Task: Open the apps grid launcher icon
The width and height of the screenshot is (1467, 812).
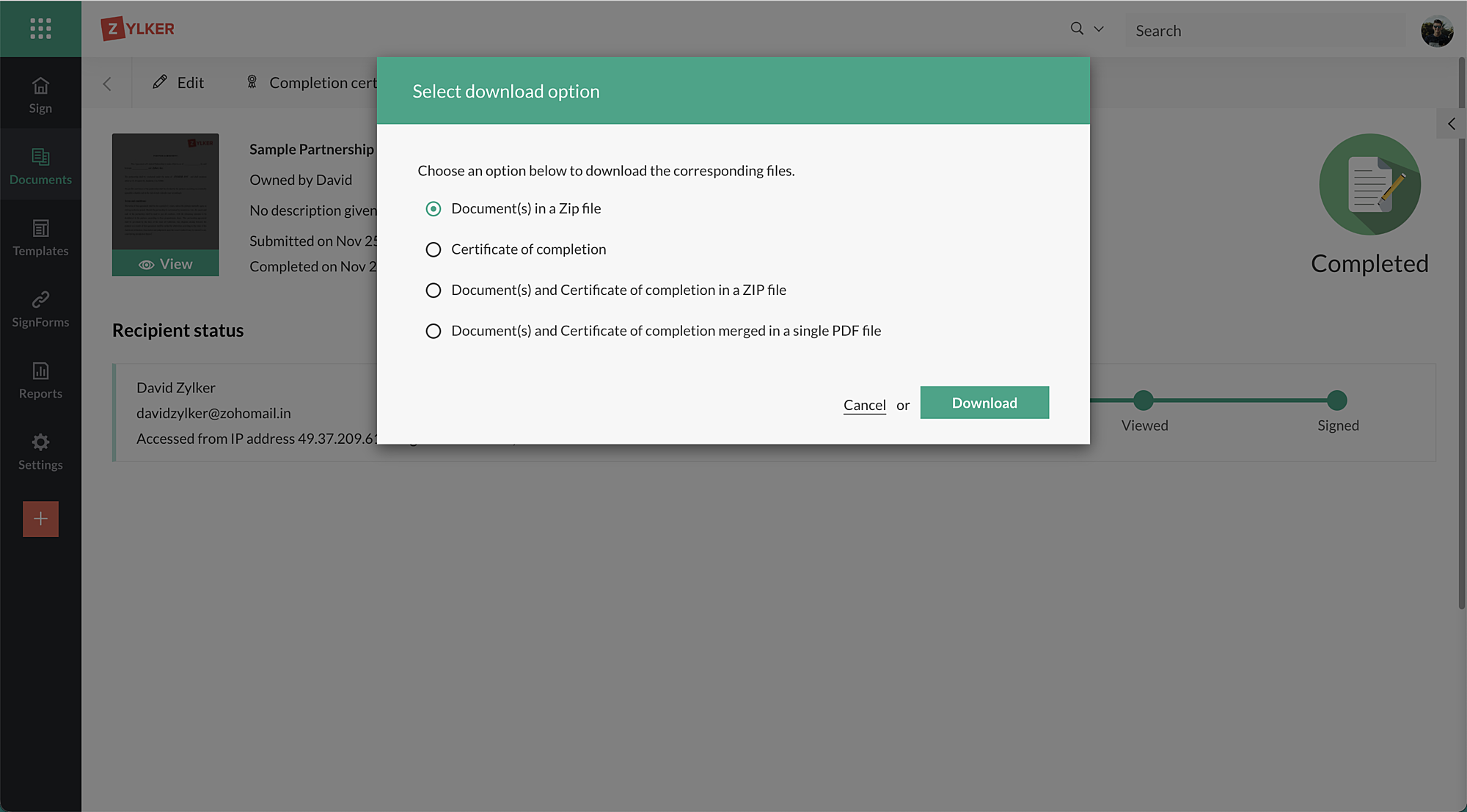Action: click(x=40, y=29)
